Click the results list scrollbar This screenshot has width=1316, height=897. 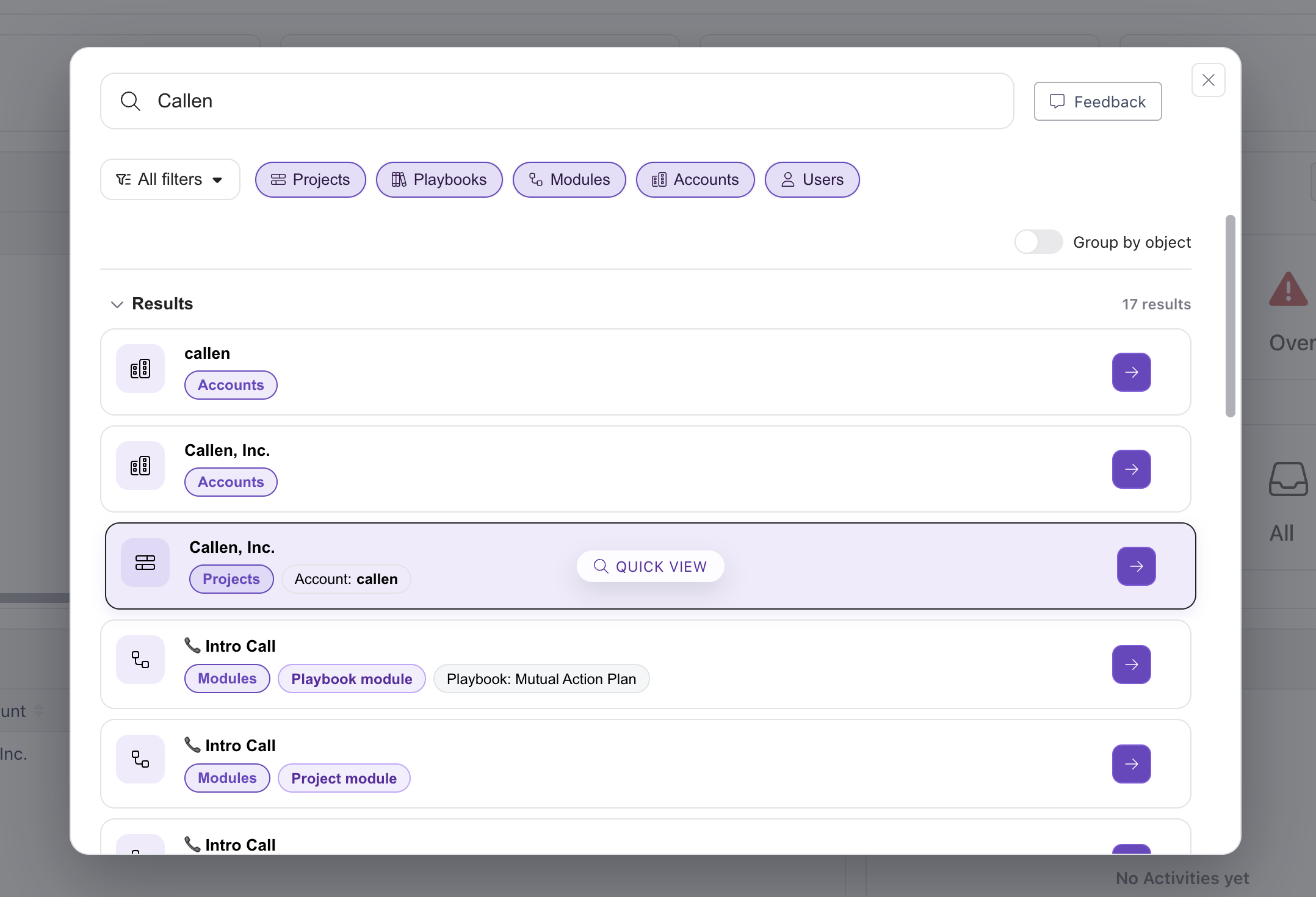[x=1230, y=316]
